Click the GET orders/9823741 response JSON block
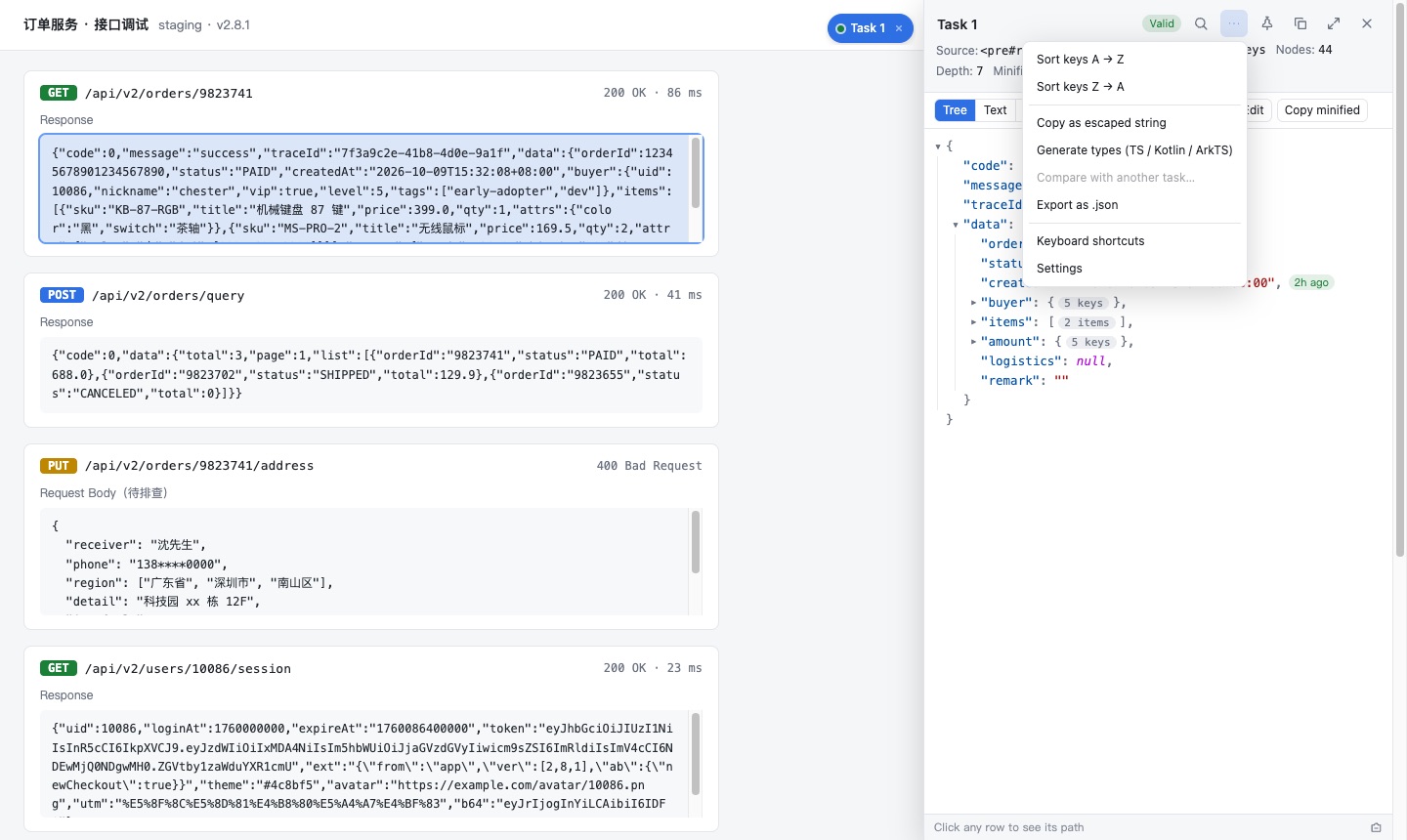 tap(371, 189)
